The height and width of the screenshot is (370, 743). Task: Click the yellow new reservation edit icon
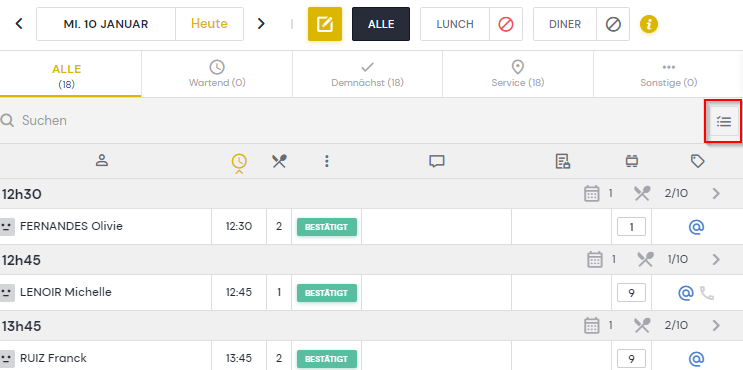click(325, 24)
